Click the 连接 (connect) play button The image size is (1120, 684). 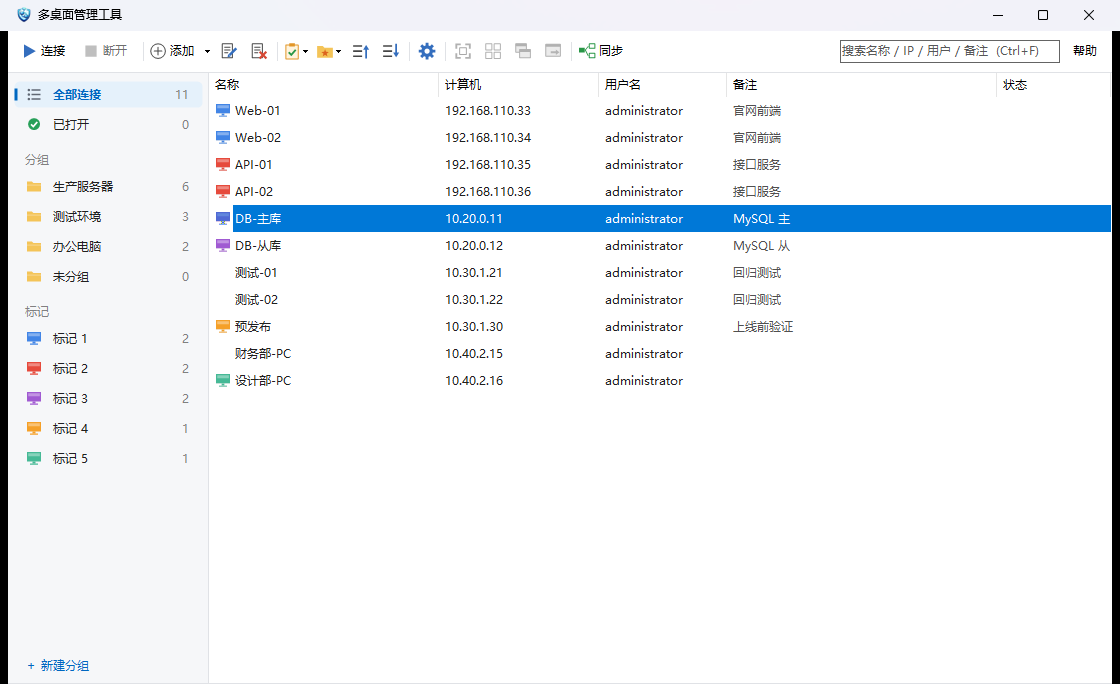(44, 51)
